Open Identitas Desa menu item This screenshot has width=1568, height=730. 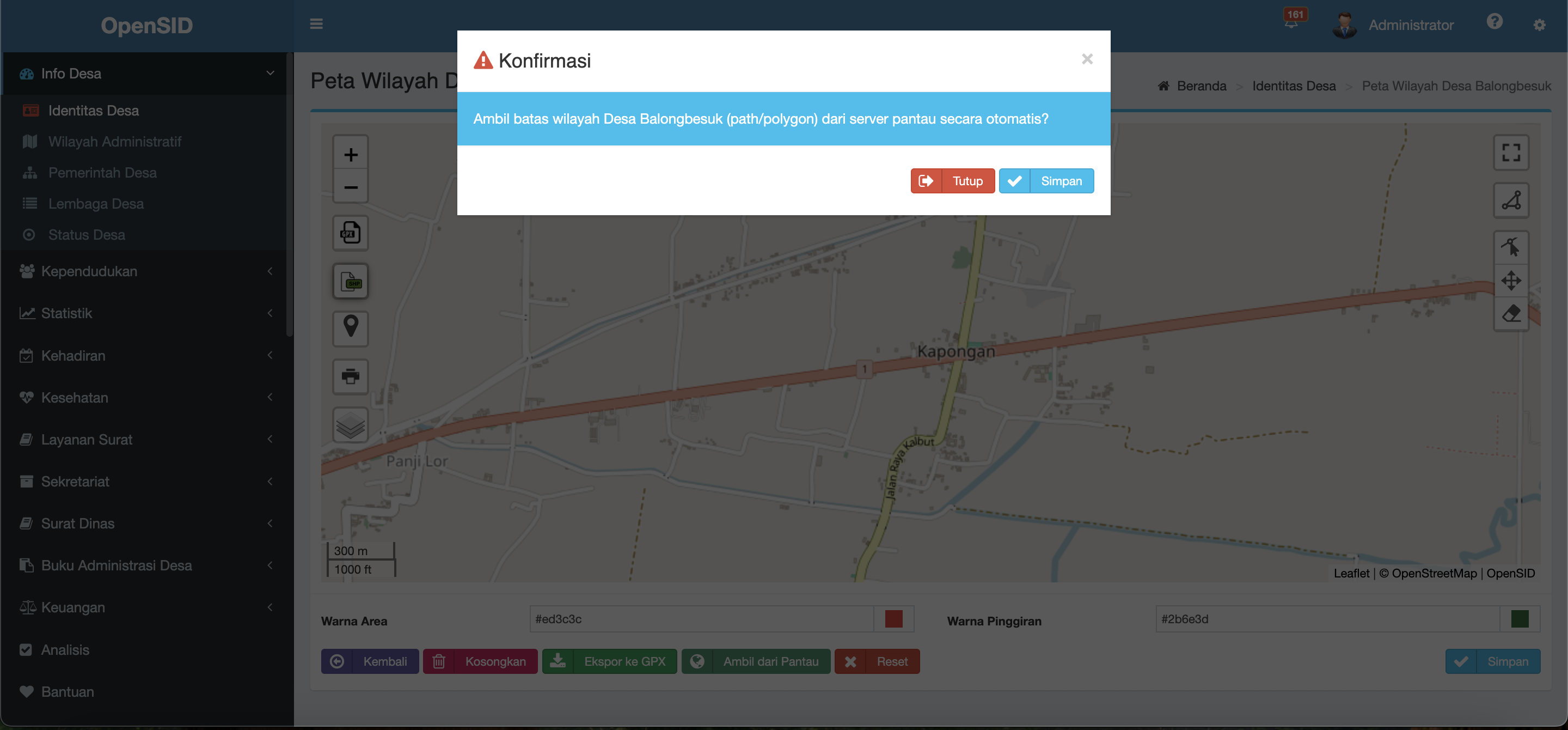93,111
